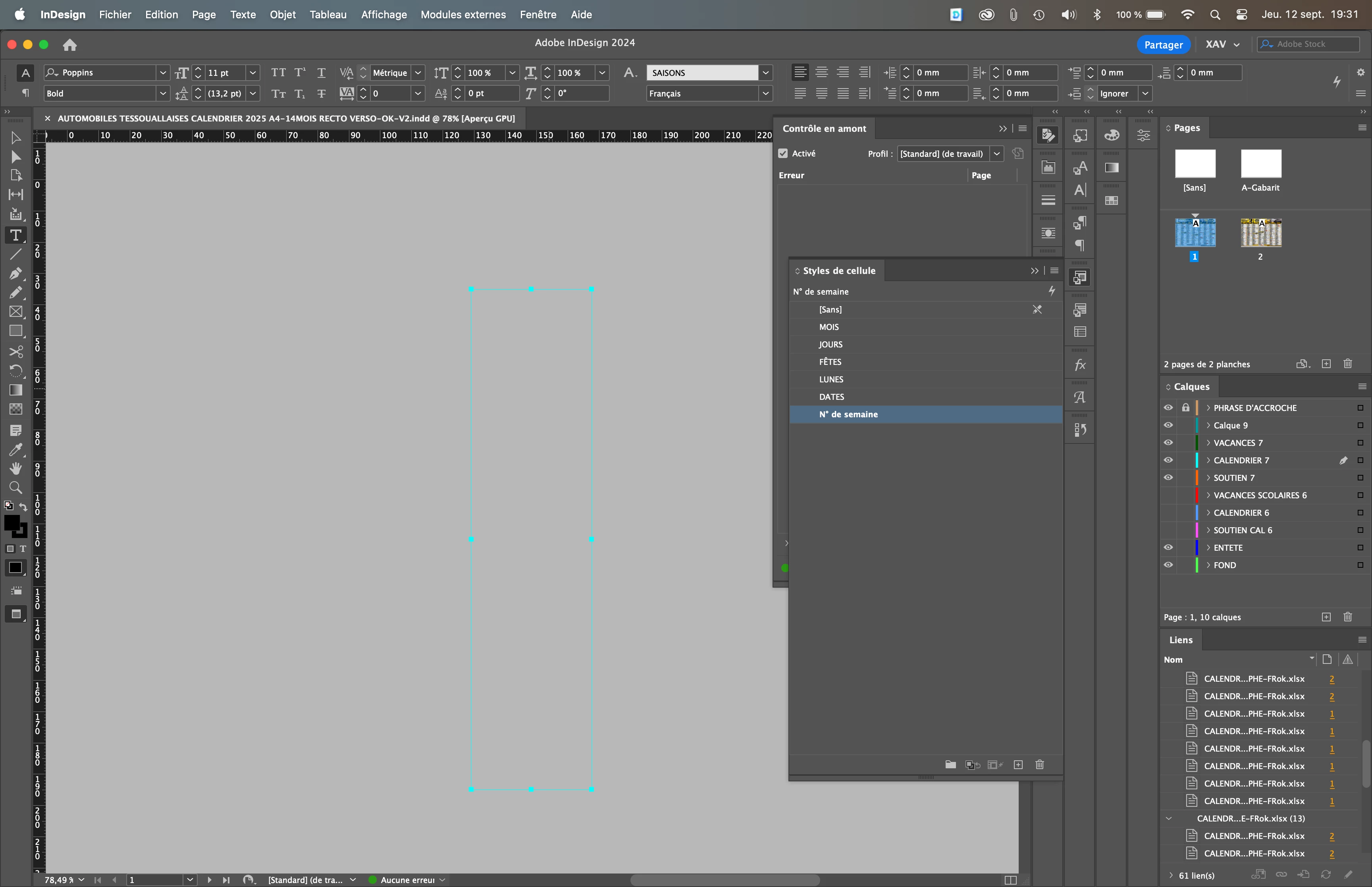Select the Hand tool
Image resolution: width=1372 pixels, height=887 pixels.
click(15, 468)
